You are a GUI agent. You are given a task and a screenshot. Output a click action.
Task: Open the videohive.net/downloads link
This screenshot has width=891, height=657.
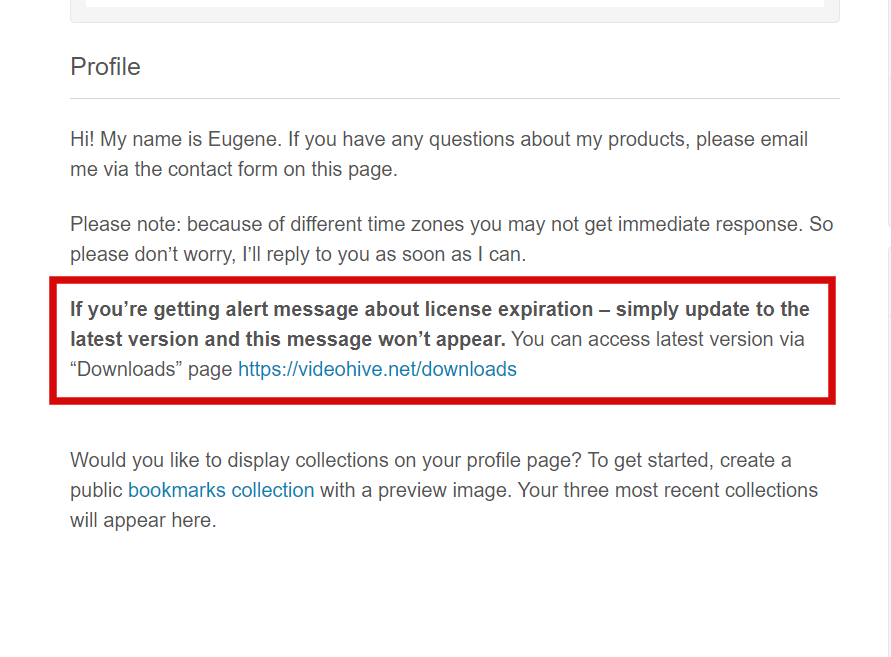pyautogui.click(x=377, y=369)
